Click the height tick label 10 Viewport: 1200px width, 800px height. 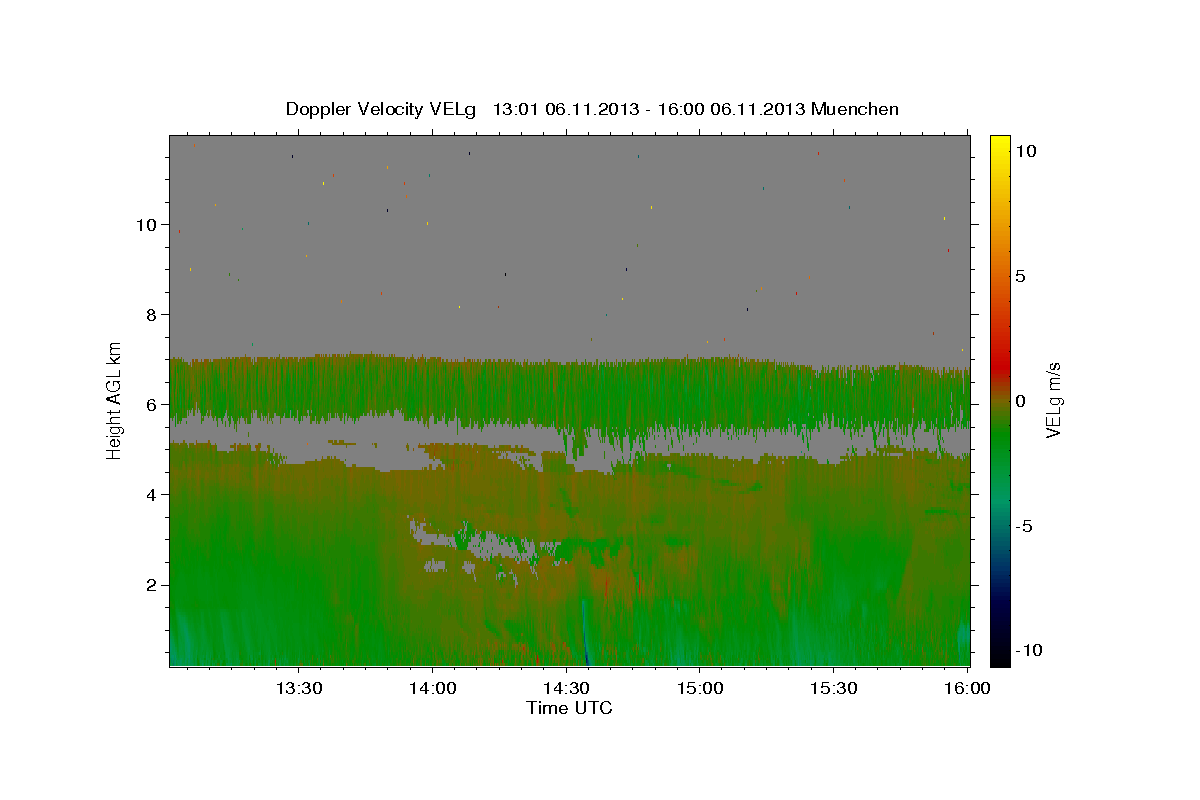(147, 224)
